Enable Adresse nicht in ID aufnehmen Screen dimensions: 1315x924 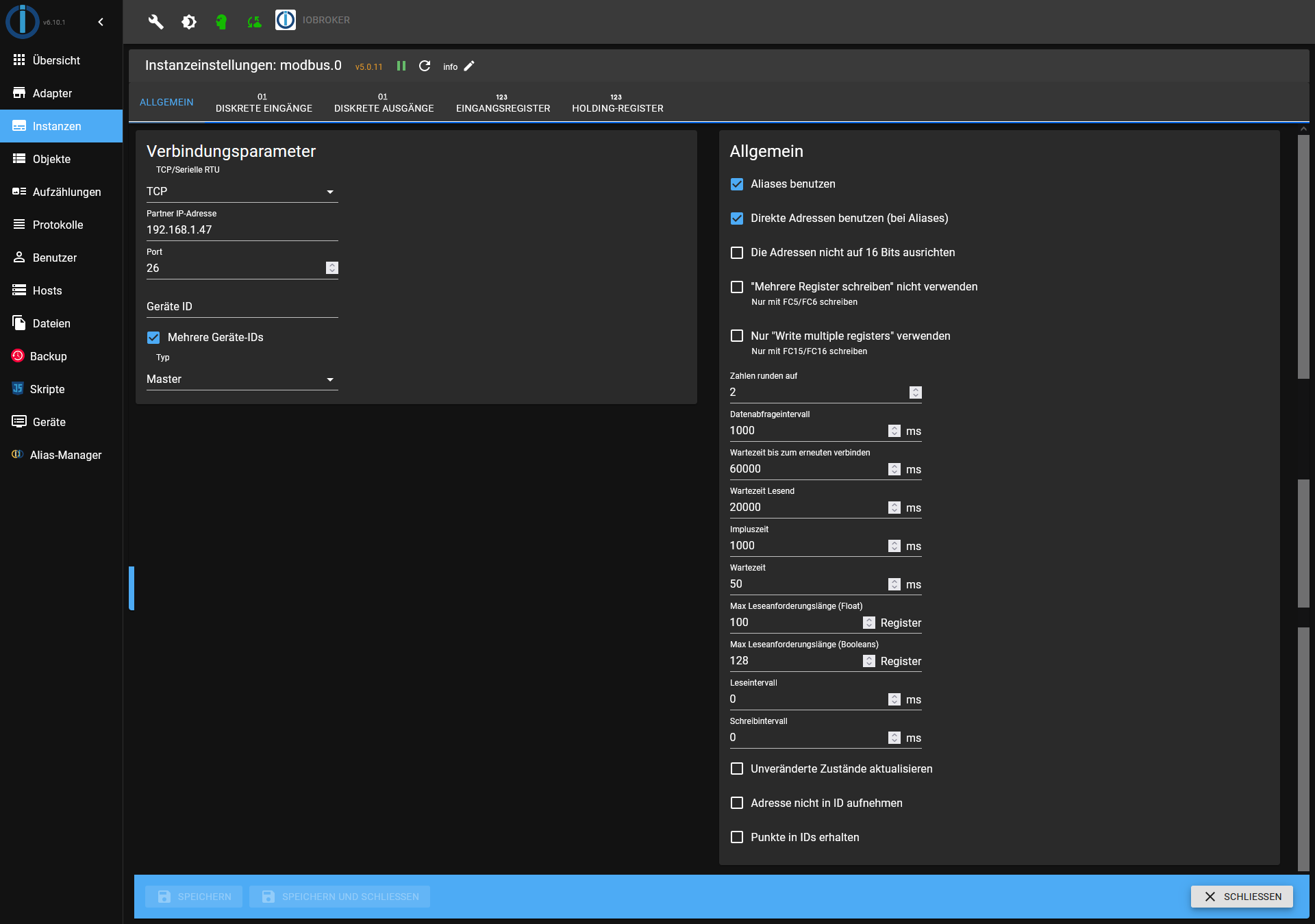[x=737, y=803]
